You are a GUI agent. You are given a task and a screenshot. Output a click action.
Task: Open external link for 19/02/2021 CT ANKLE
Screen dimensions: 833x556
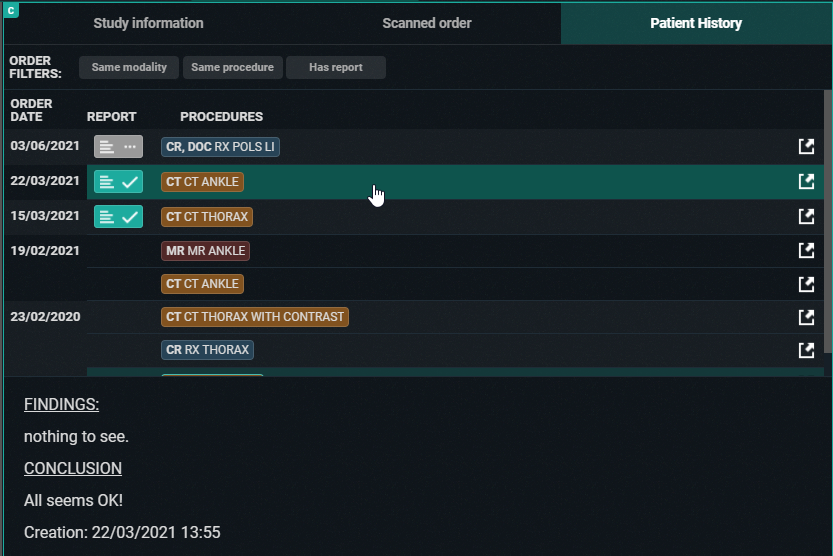pyautogui.click(x=806, y=284)
